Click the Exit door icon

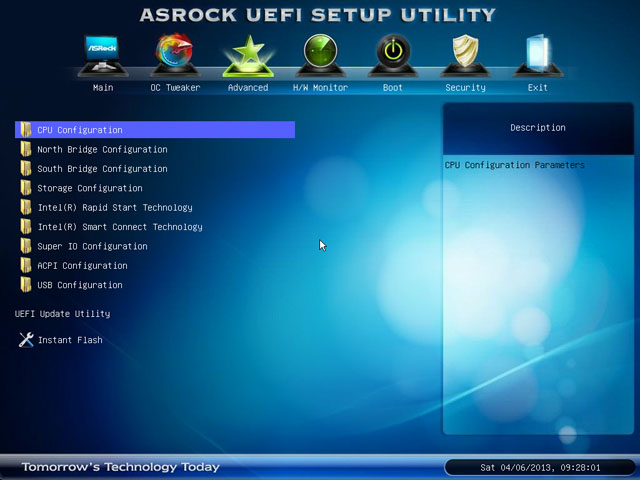coord(538,55)
